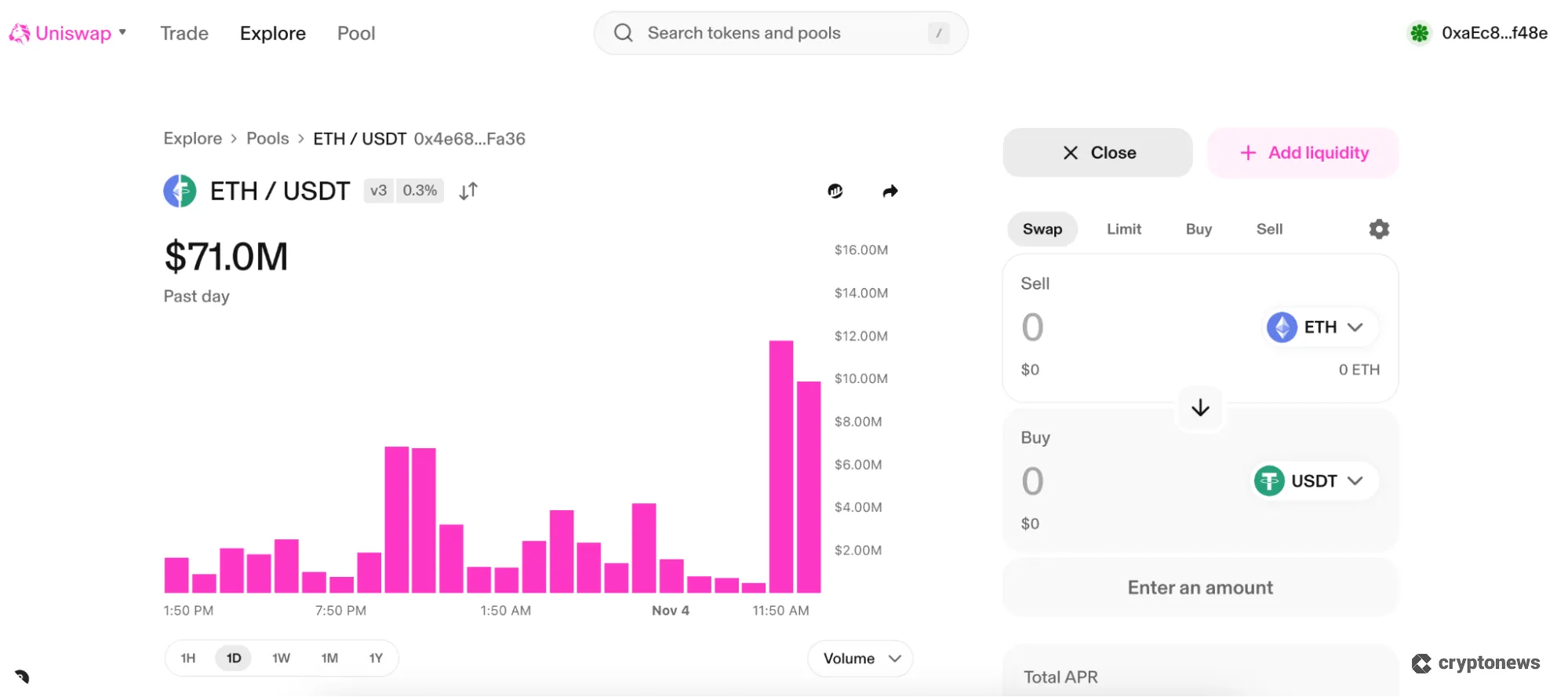Open the Pool navigation menu item
Screen dimensions: 1568x697
click(356, 33)
